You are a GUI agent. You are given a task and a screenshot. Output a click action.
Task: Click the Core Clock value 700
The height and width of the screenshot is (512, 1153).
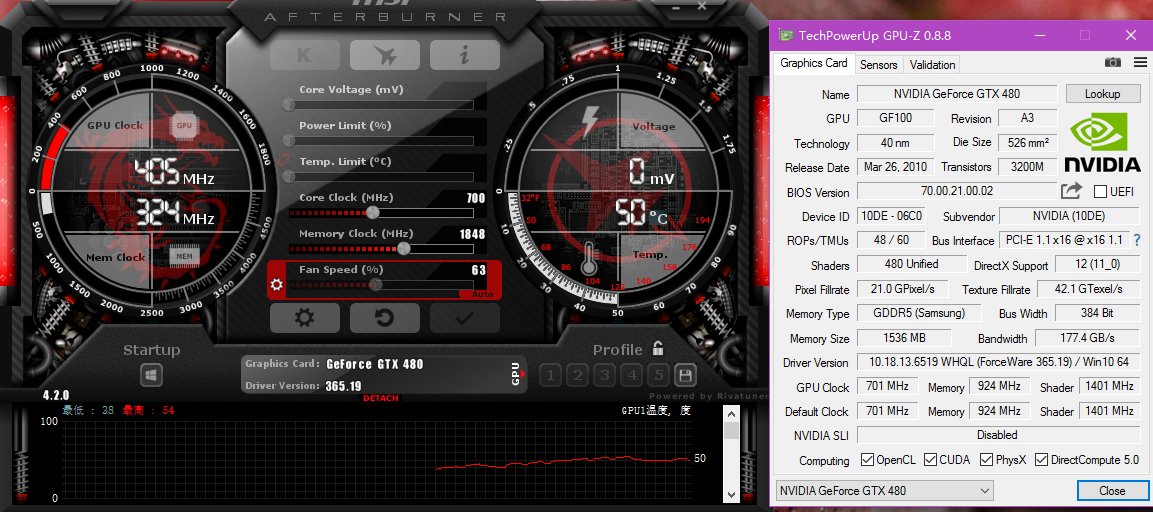(x=476, y=198)
